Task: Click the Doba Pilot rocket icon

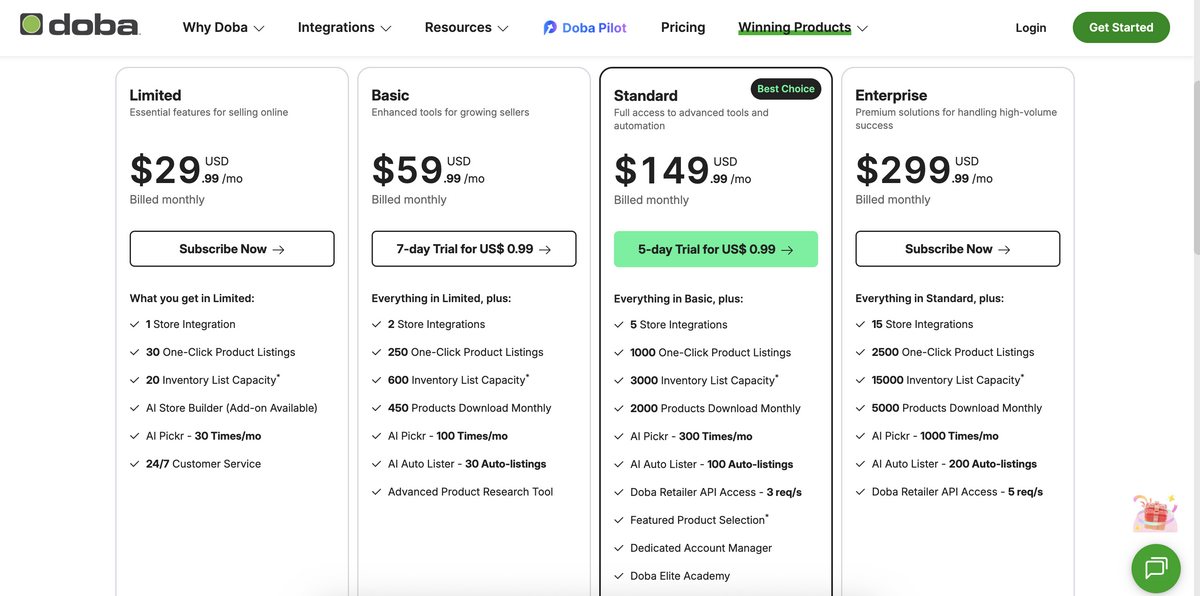Action: (550, 28)
